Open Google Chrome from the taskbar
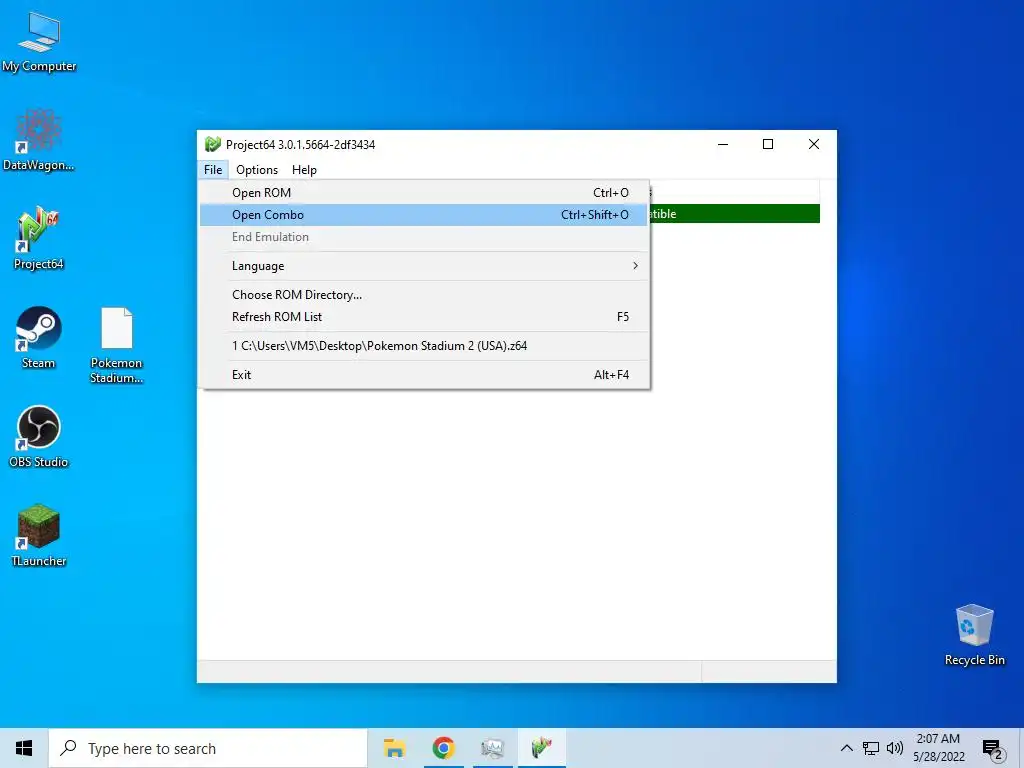The image size is (1024, 768). coord(443,748)
